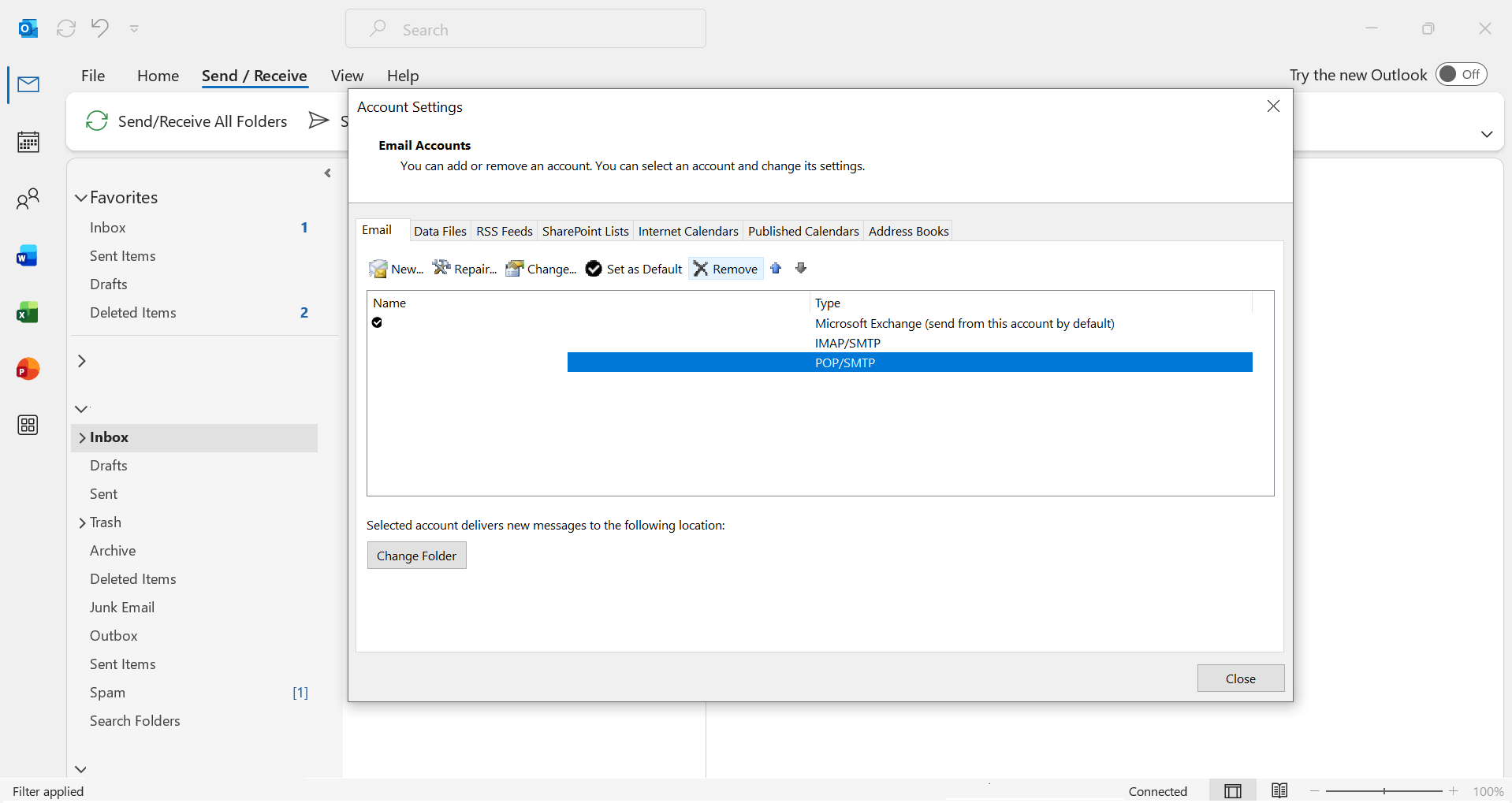Switch to Normal view in status bar
The width and height of the screenshot is (1512, 803).
click(x=1233, y=791)
